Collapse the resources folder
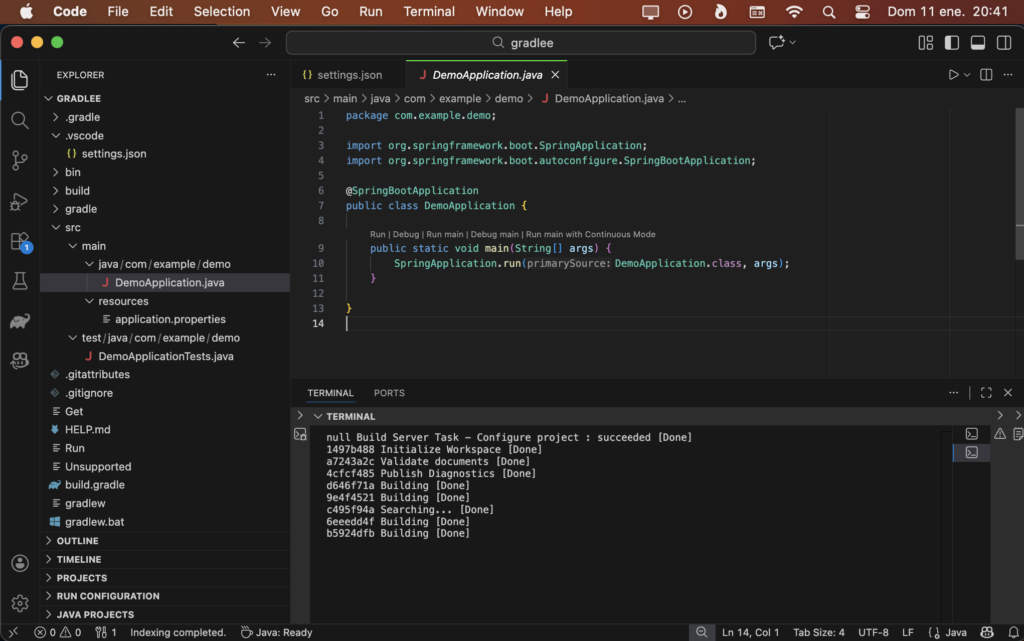1024x641 pixels. click(123, 301)
